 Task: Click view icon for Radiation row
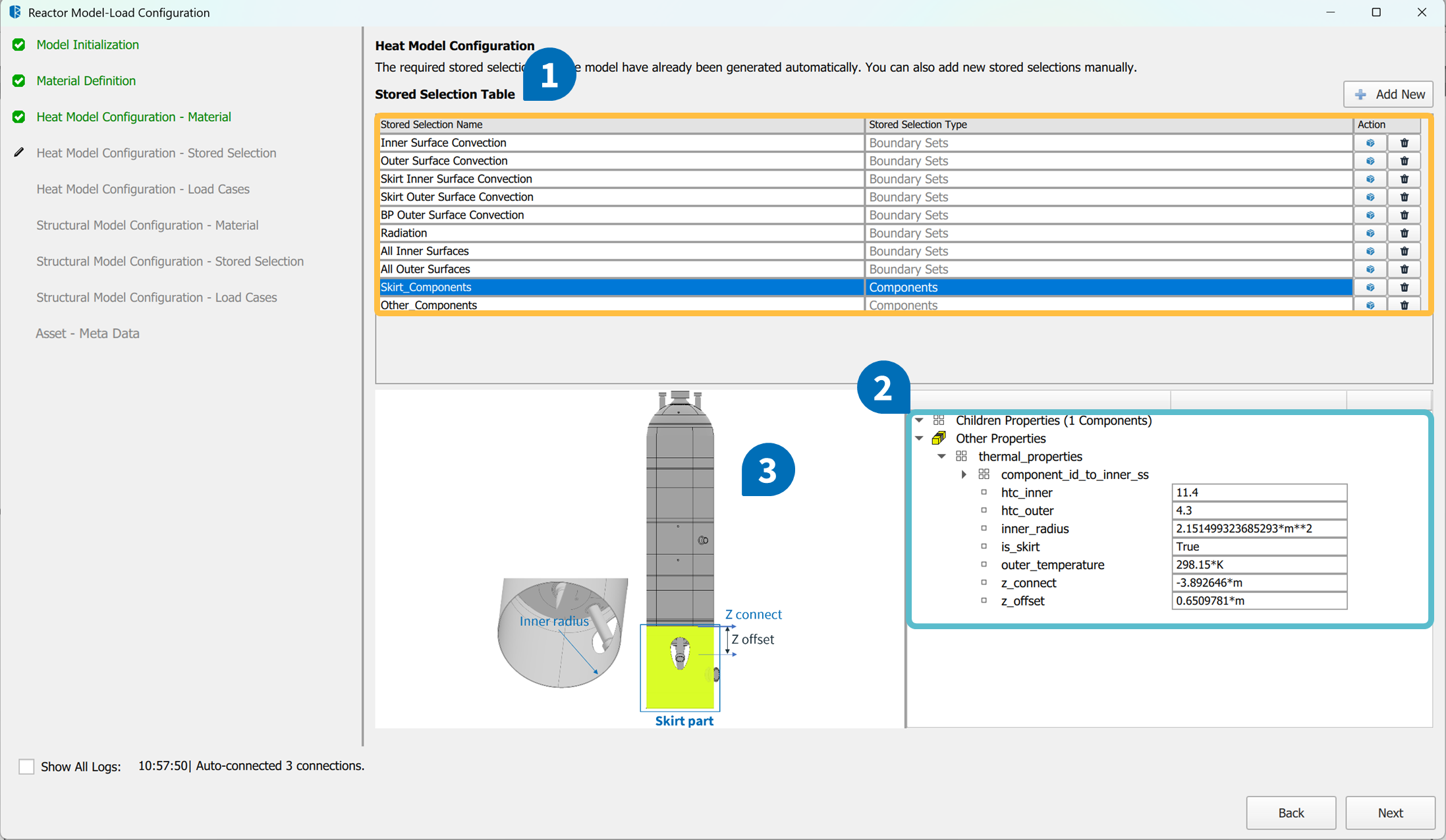(x=1370, y=233)
